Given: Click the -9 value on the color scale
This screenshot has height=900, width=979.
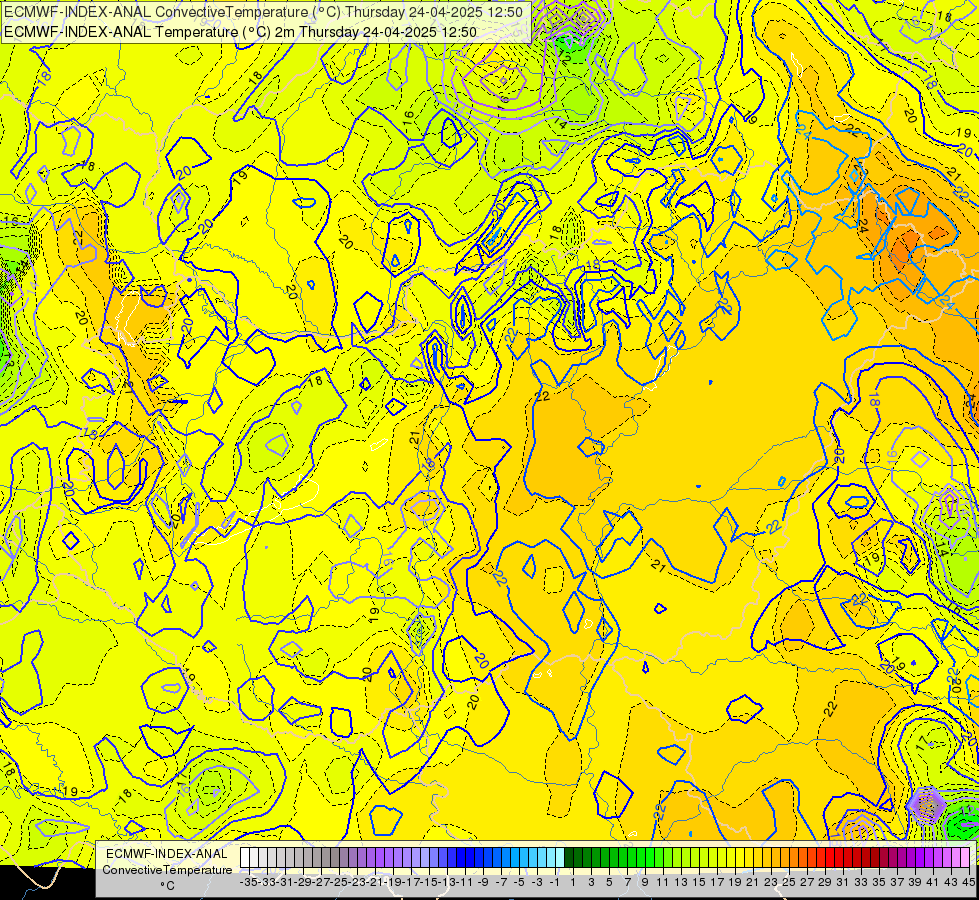Looking at the screenshot, I should [483, 882].
